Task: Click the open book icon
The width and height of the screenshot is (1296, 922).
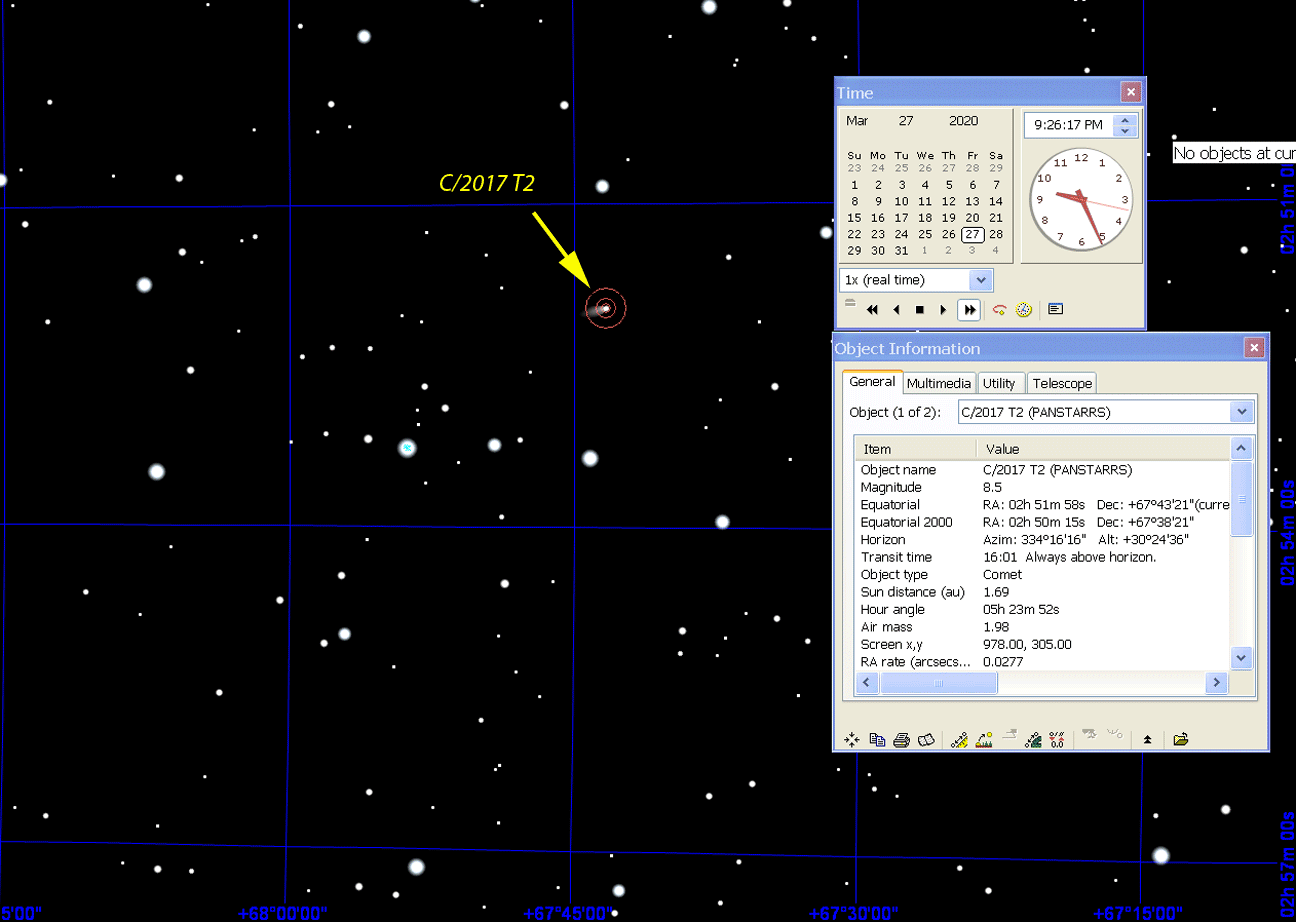Action: pyautogui.click(x=926, y=740)
